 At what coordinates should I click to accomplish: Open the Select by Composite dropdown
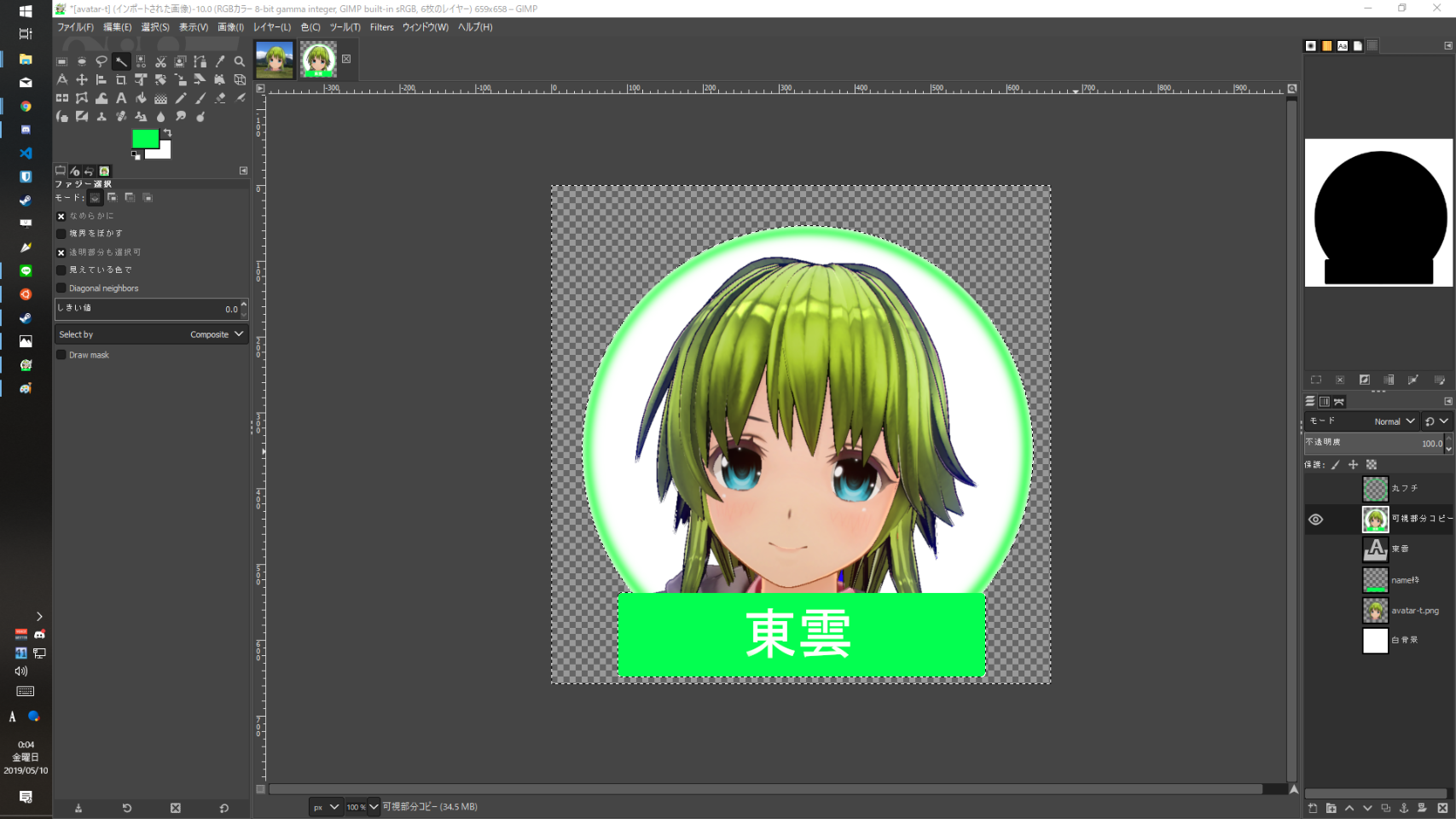click(152, 334)
